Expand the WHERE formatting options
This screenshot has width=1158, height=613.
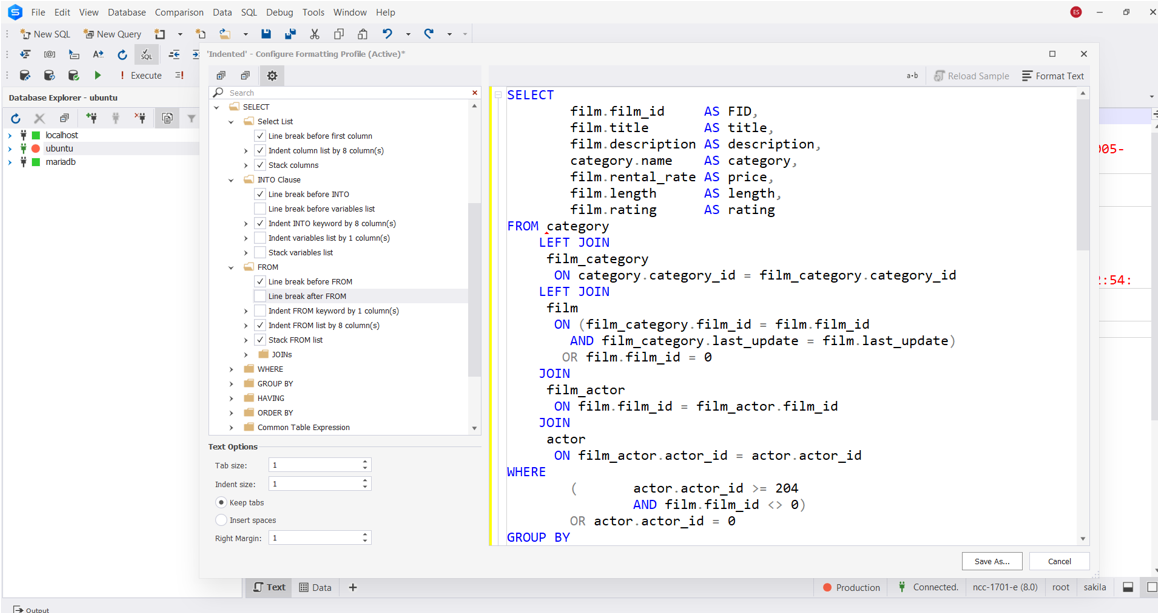[x=231, y=369]
